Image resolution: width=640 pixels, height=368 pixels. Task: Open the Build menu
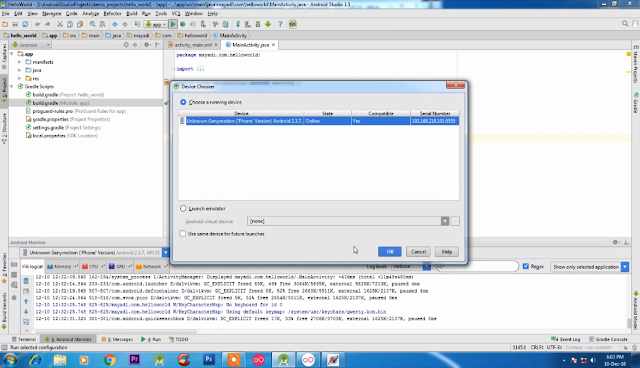point(131,13)
